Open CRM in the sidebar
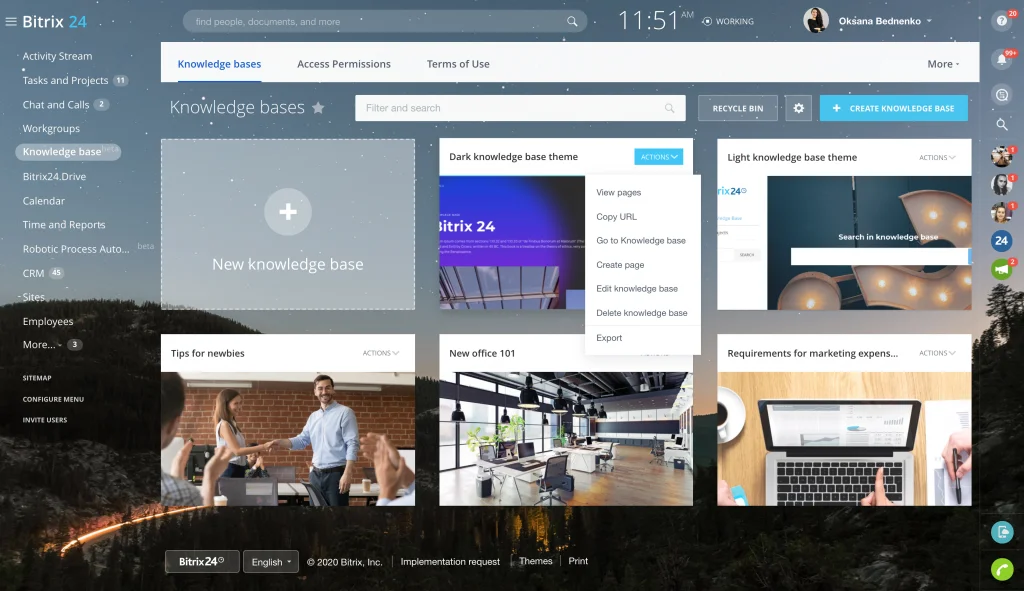Viewport: 1024px width, 591px height. pyautogui.click(x=33, y=273)
